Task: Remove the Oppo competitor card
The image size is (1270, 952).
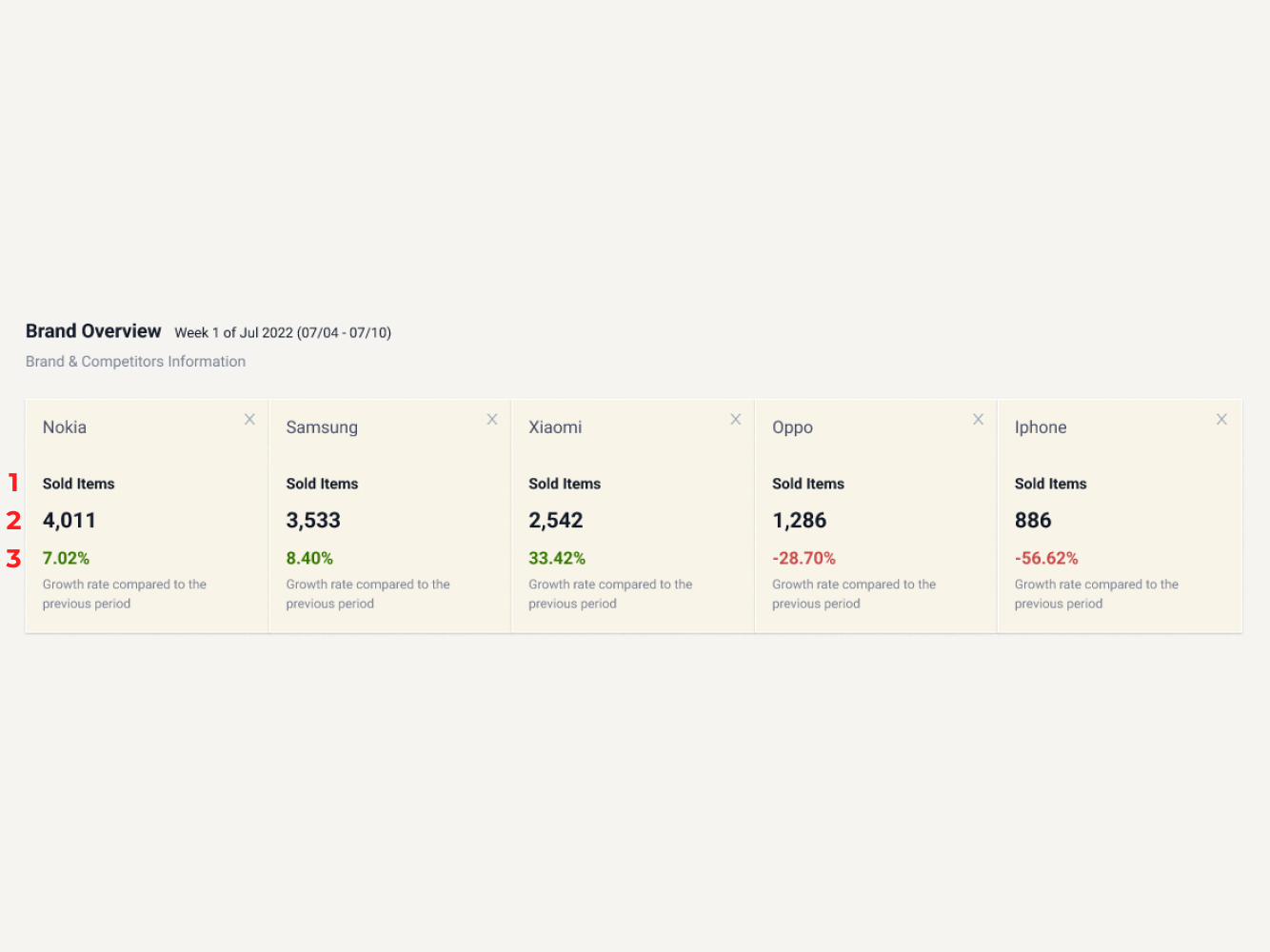Action: point(978,419)
